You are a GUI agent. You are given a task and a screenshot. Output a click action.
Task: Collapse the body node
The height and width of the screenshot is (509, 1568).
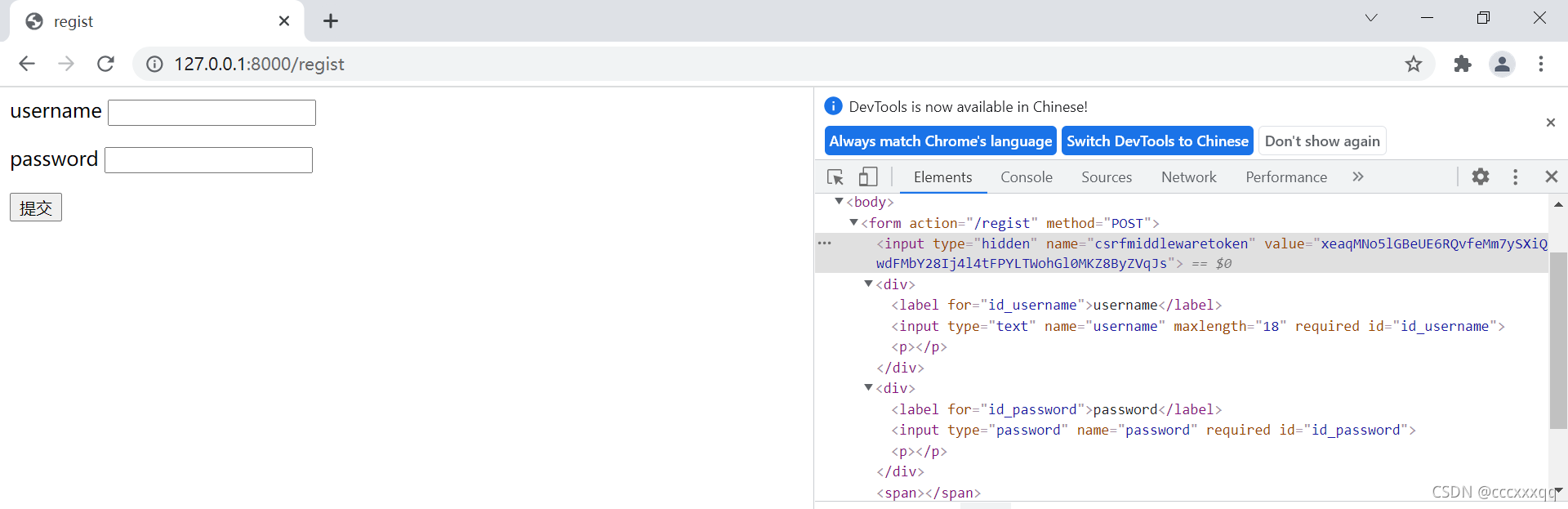(x=839, y=201)
